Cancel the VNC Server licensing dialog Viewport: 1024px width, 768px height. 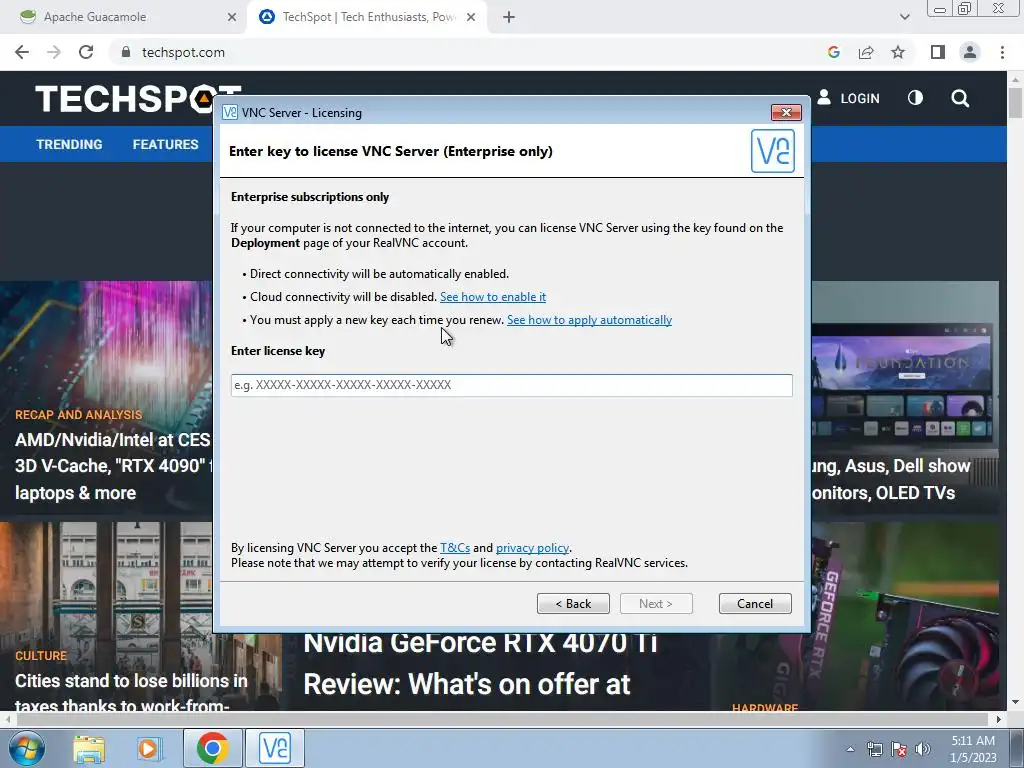pos(755,603)
